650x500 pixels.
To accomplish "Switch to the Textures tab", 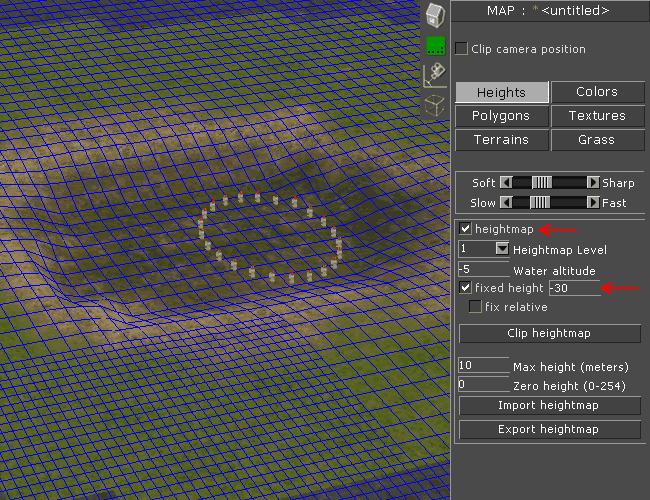I will pyautogui.click(x=597, y=116).
